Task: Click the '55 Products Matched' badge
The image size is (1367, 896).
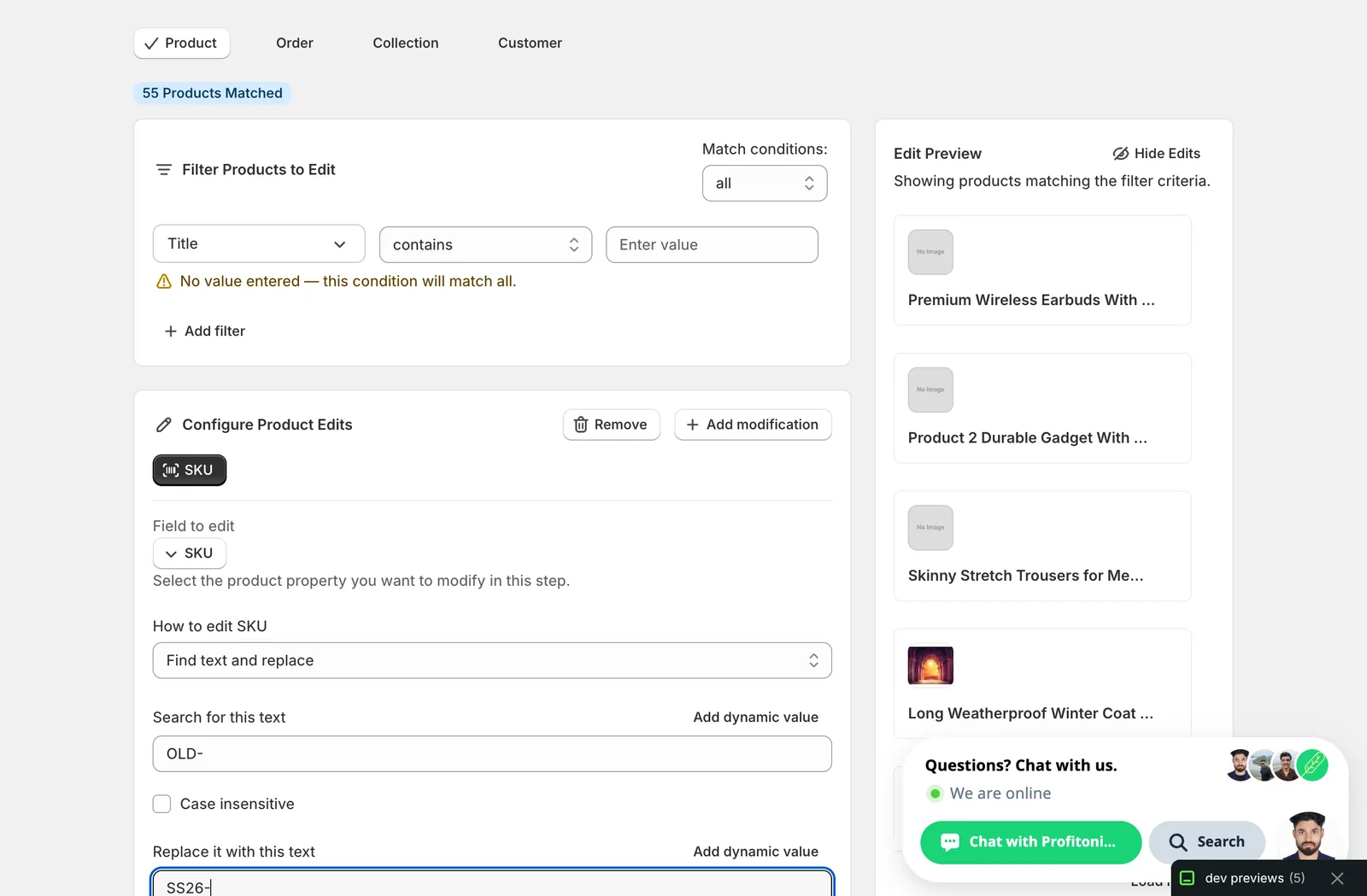Action: (x=212, y=93)
